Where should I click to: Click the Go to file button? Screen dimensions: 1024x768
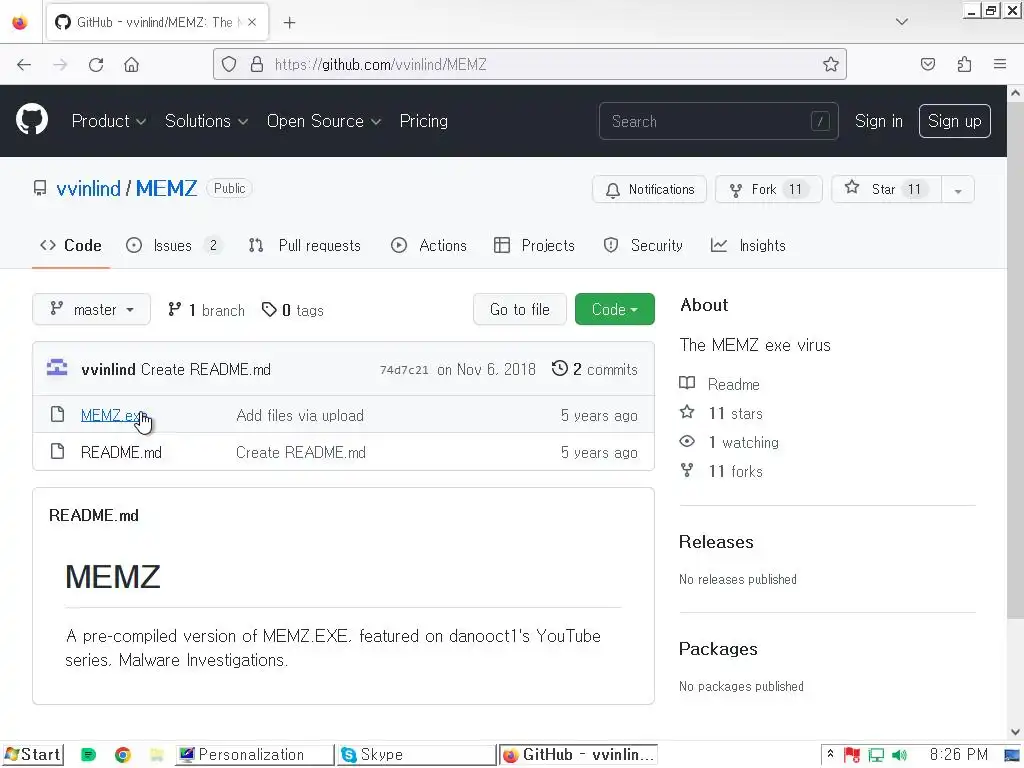(x=519, y=310)
